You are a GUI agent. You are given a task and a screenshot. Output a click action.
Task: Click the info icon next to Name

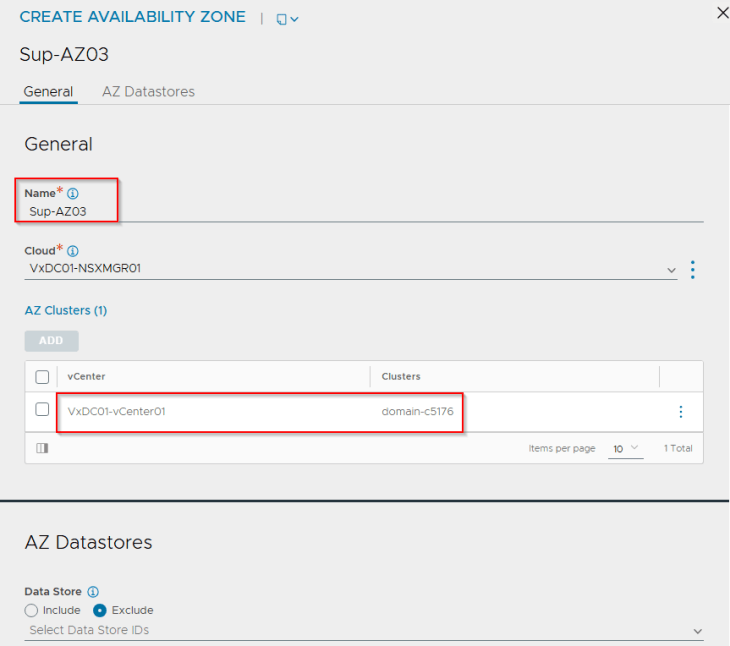[x=73, y=193]
